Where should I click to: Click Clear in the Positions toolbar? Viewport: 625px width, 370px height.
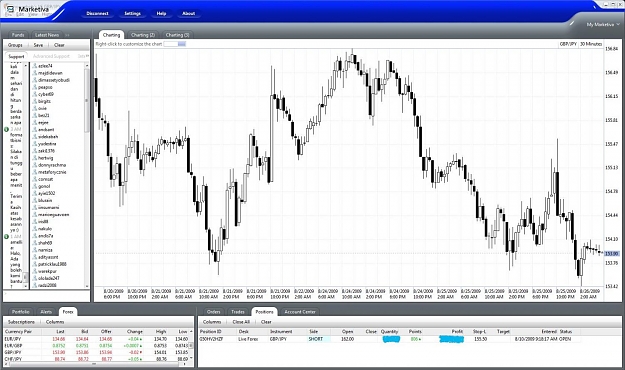[266, 322]
